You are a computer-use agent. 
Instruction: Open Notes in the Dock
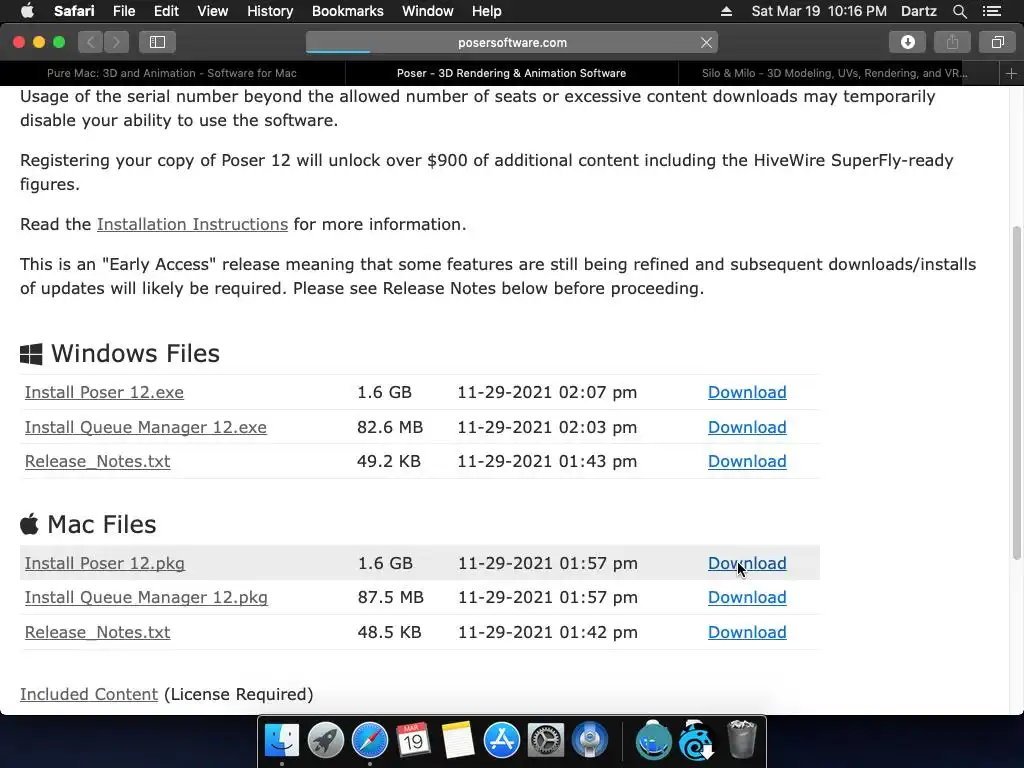coord(457,741)
